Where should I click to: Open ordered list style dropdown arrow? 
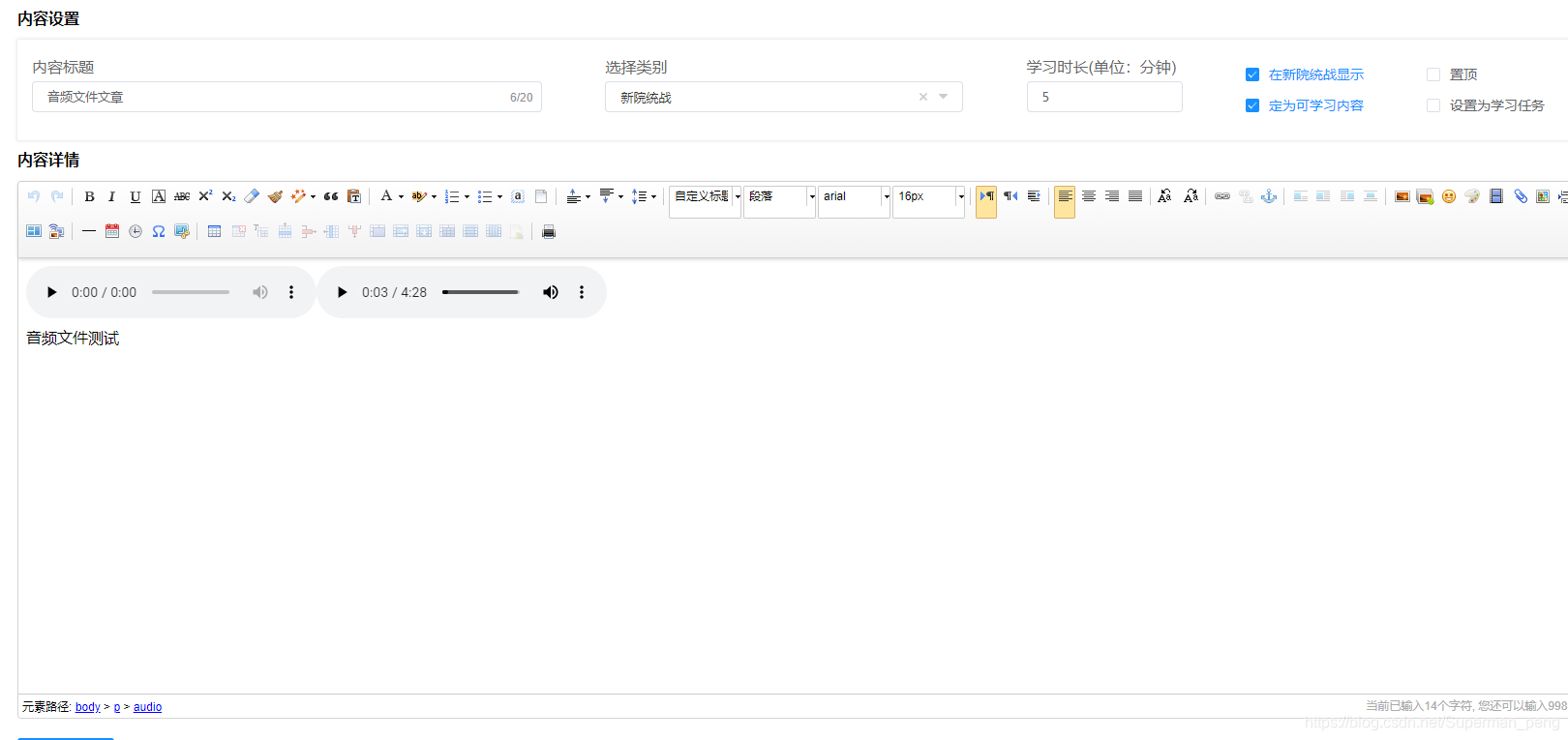(x=467, y=196)
